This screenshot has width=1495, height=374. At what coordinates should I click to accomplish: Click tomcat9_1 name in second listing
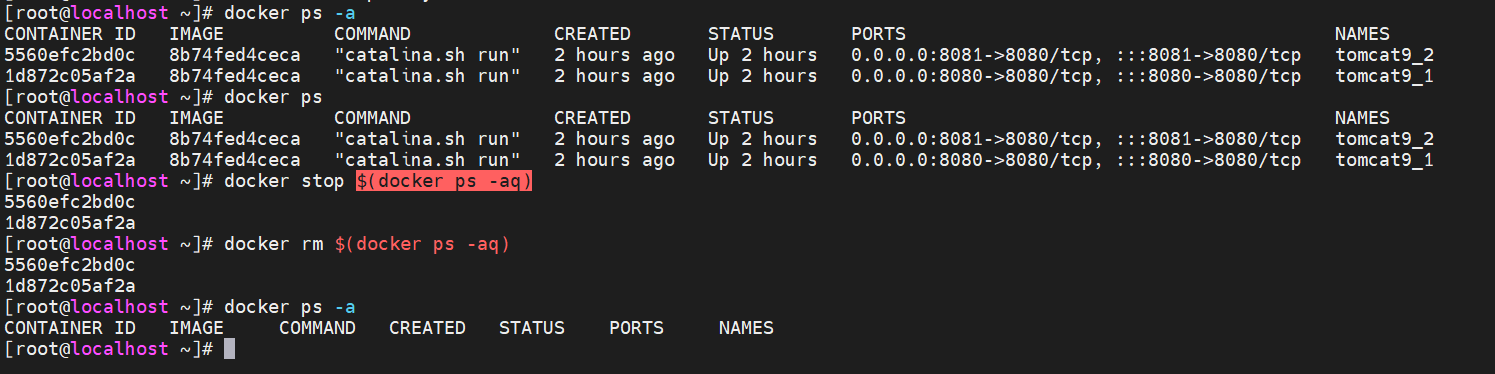1384,160
